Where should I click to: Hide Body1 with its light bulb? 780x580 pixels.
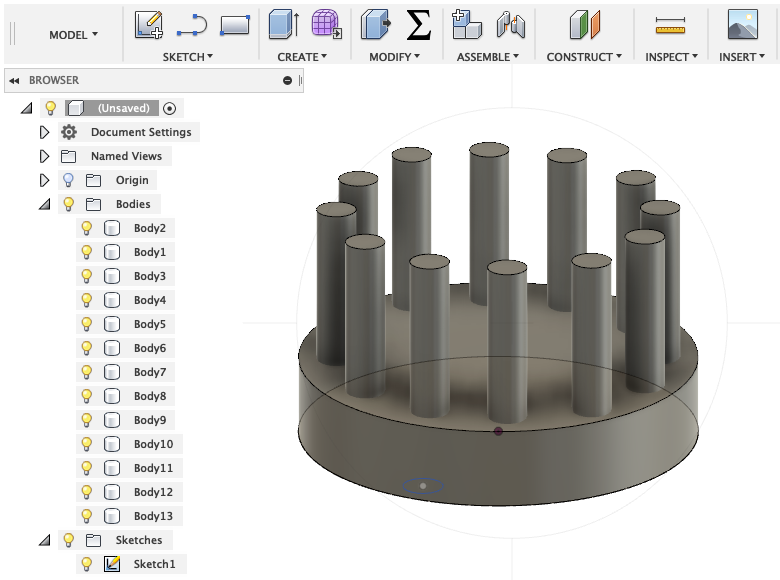(x=87, y=252)
